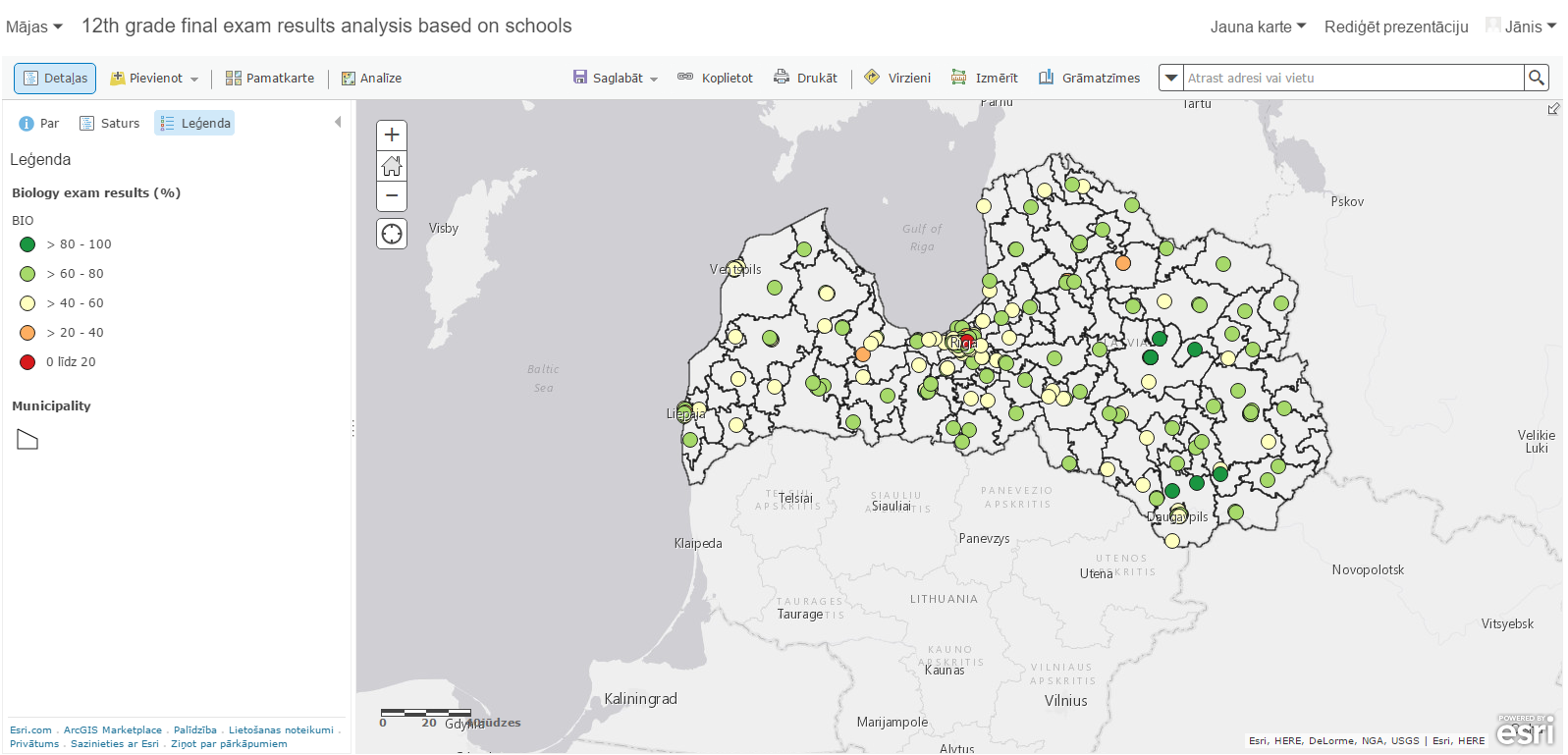The width and height of the screenshot is (1568, 755).
Task: Switch to the Saturs tab
Action: (109, 123)
